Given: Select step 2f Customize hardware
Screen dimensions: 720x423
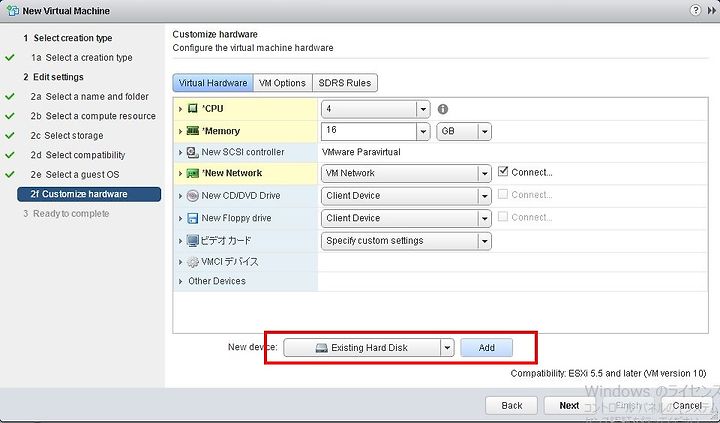Looking at the screenshot, I should pos(89,194).
